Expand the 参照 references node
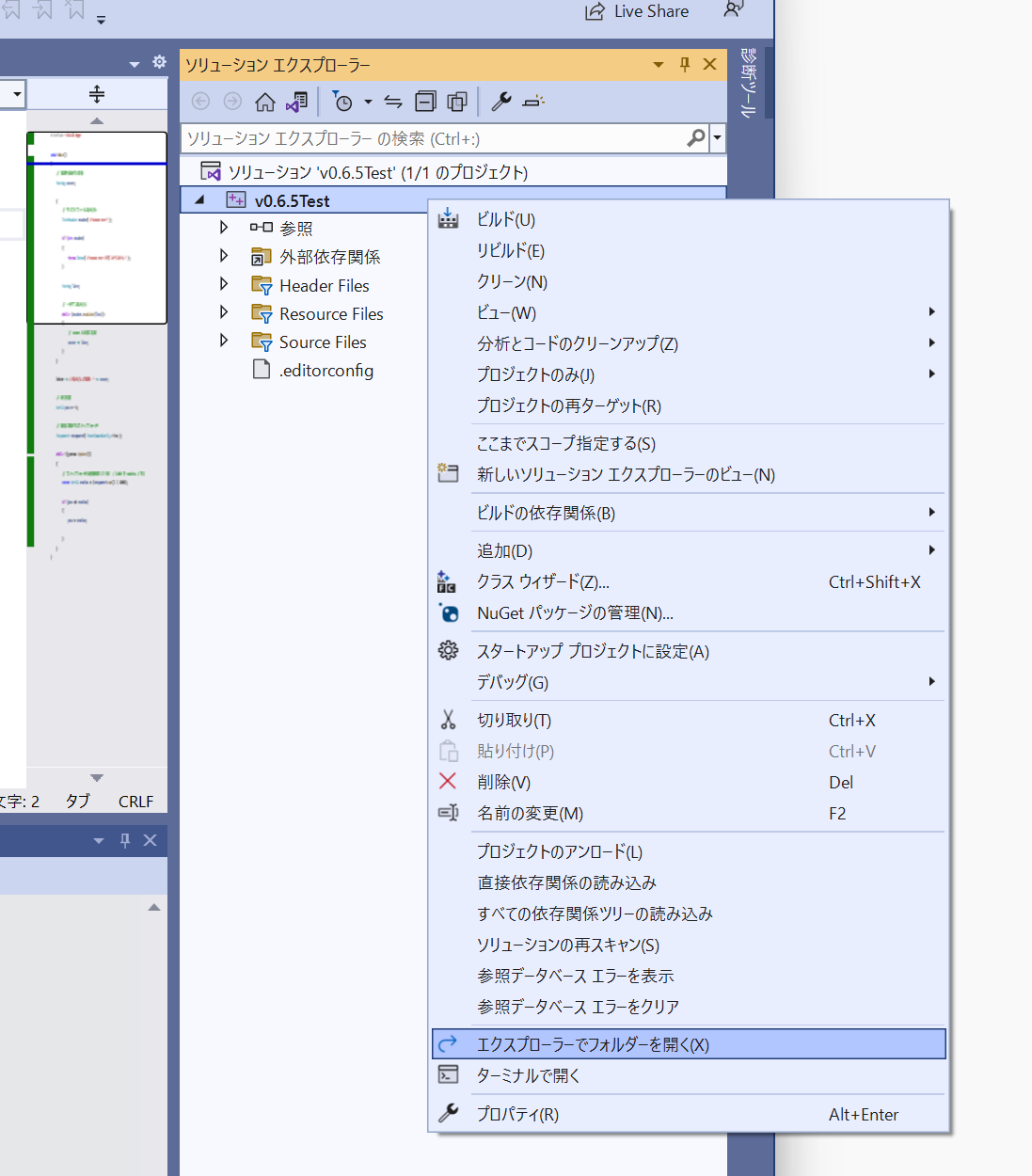 (x=224, y=228)
